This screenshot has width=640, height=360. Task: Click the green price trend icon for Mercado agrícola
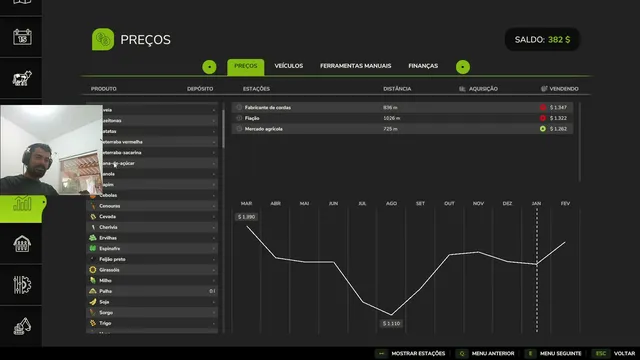543,129
